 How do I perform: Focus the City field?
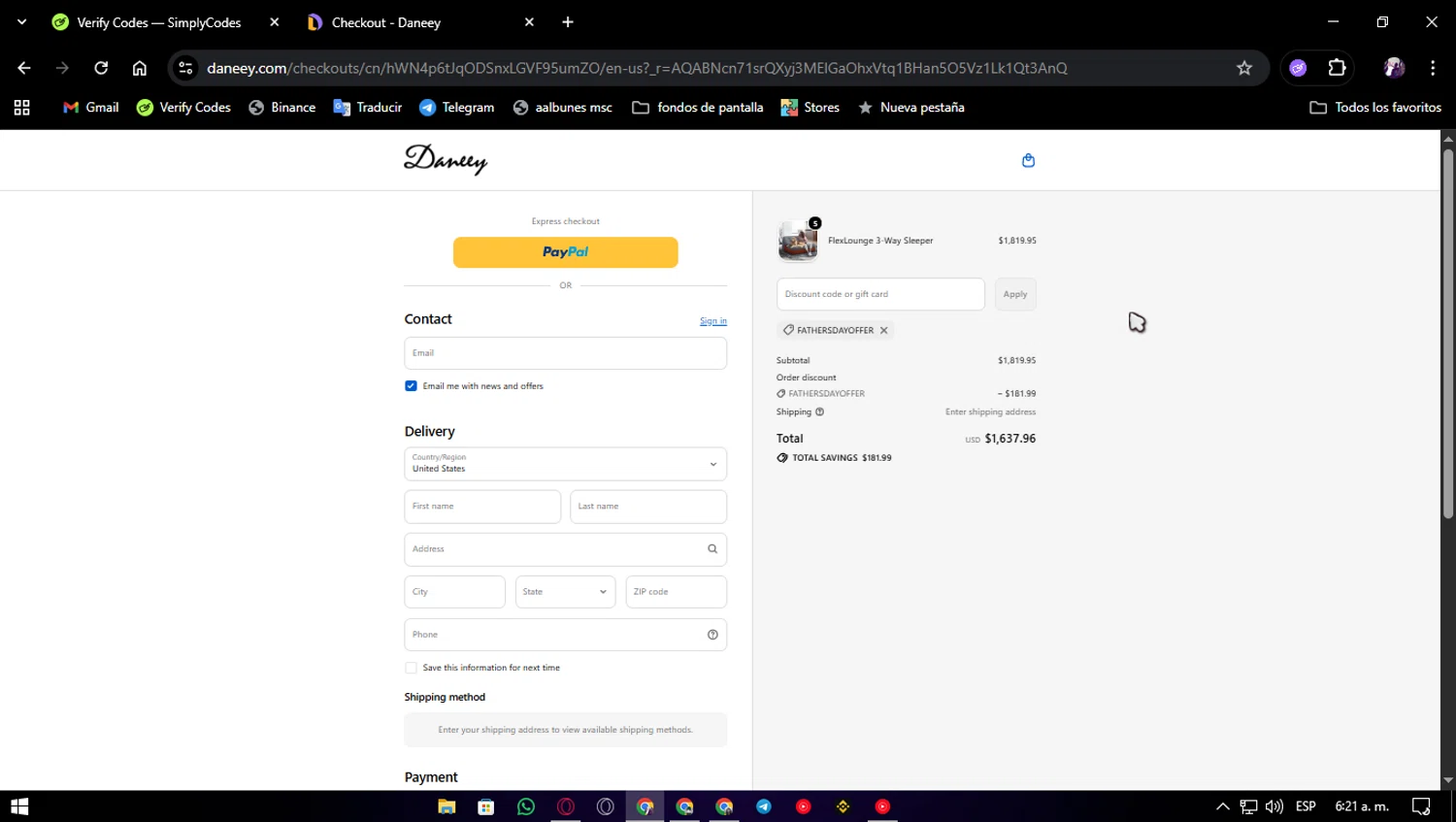(454, 592)
